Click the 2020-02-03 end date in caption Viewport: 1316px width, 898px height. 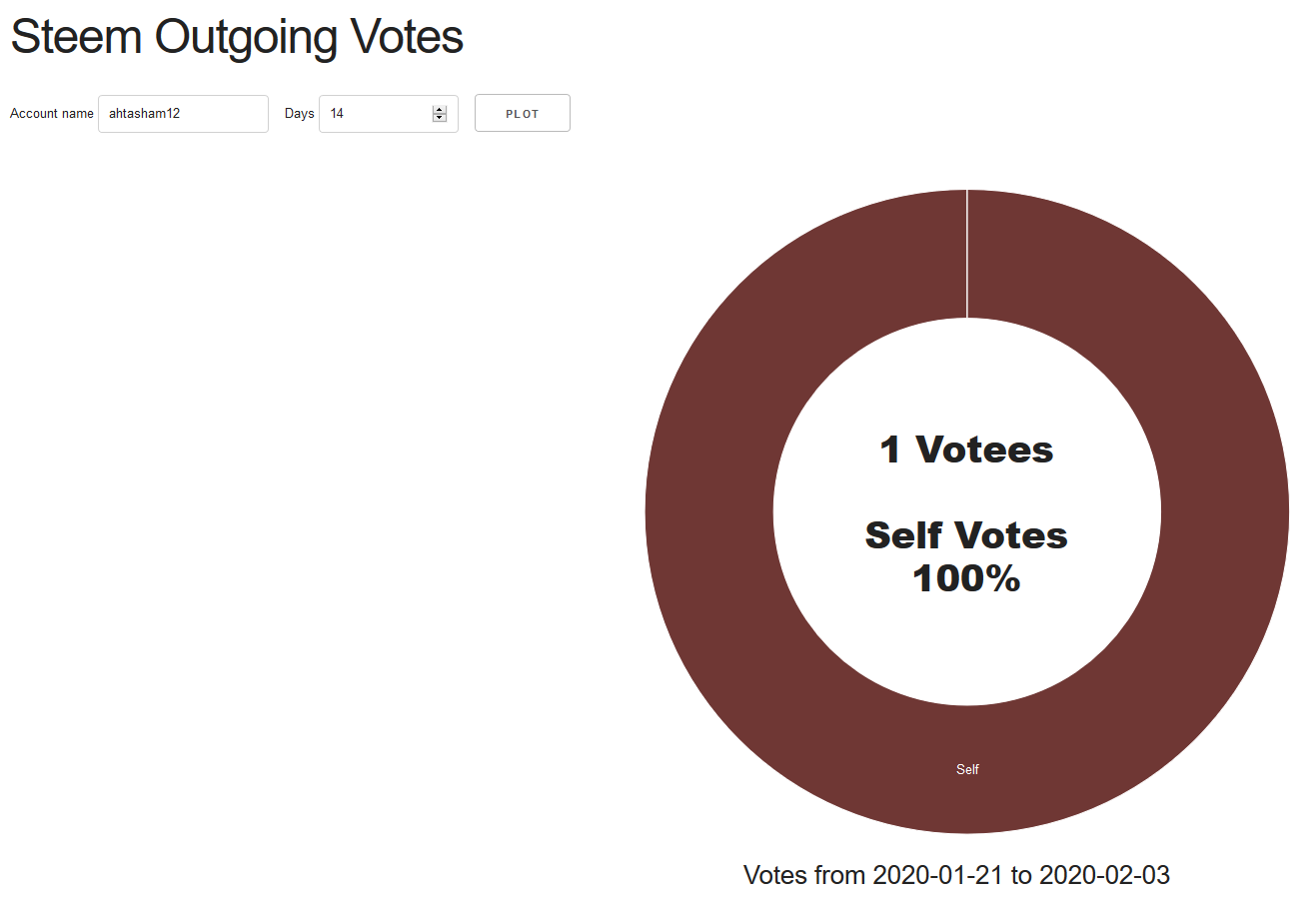[1104, 875]
